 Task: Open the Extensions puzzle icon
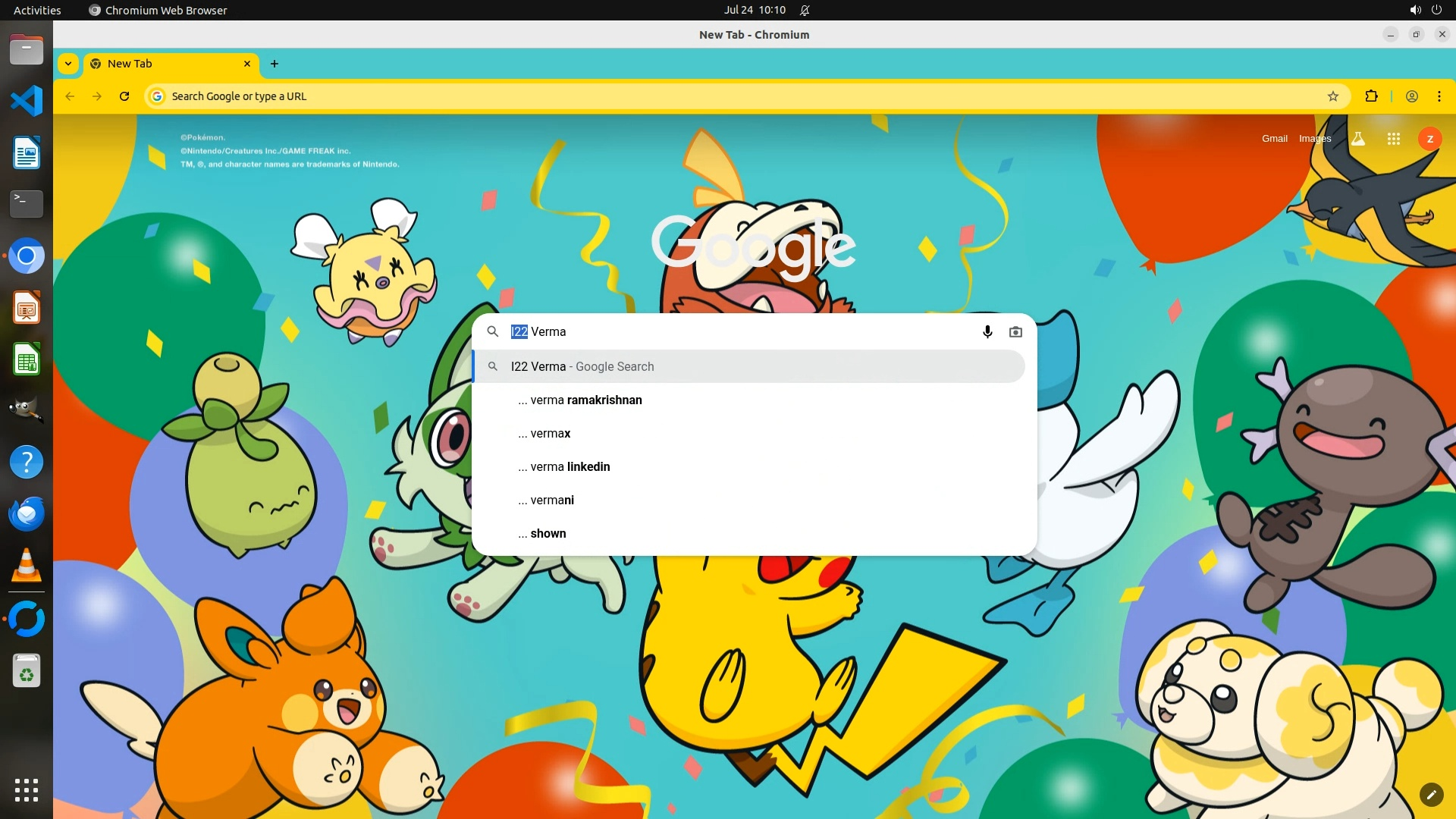1371,96
